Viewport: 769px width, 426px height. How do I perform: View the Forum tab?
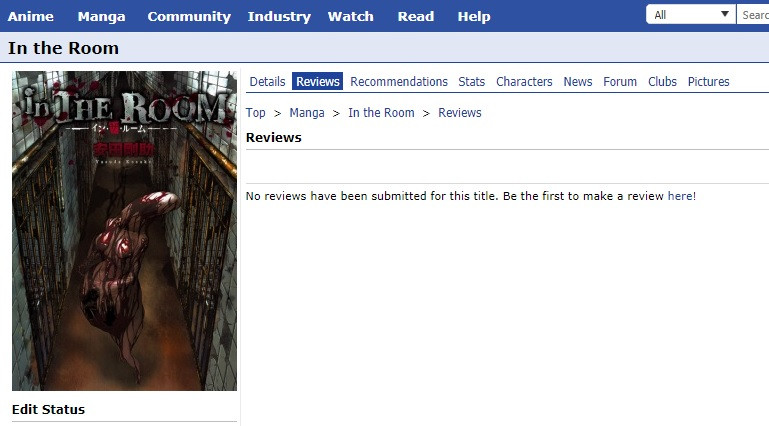620,81
